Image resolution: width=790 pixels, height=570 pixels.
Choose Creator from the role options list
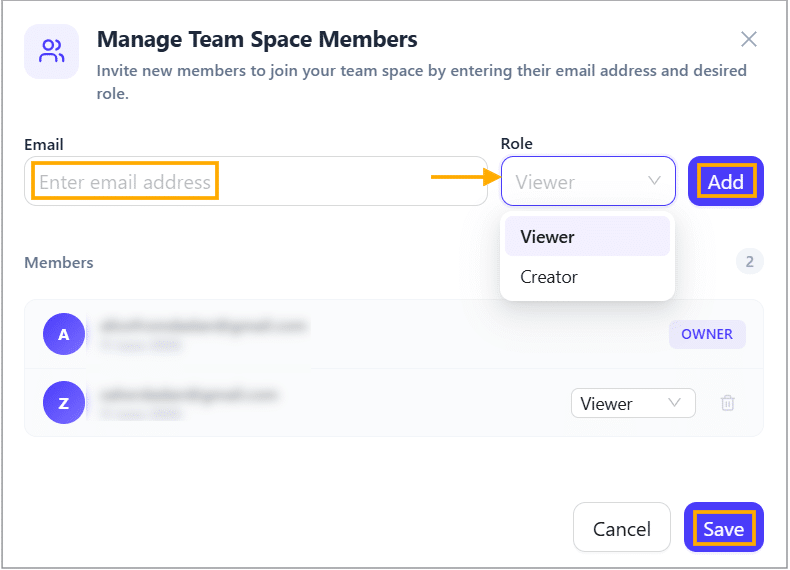click(587, 277)
